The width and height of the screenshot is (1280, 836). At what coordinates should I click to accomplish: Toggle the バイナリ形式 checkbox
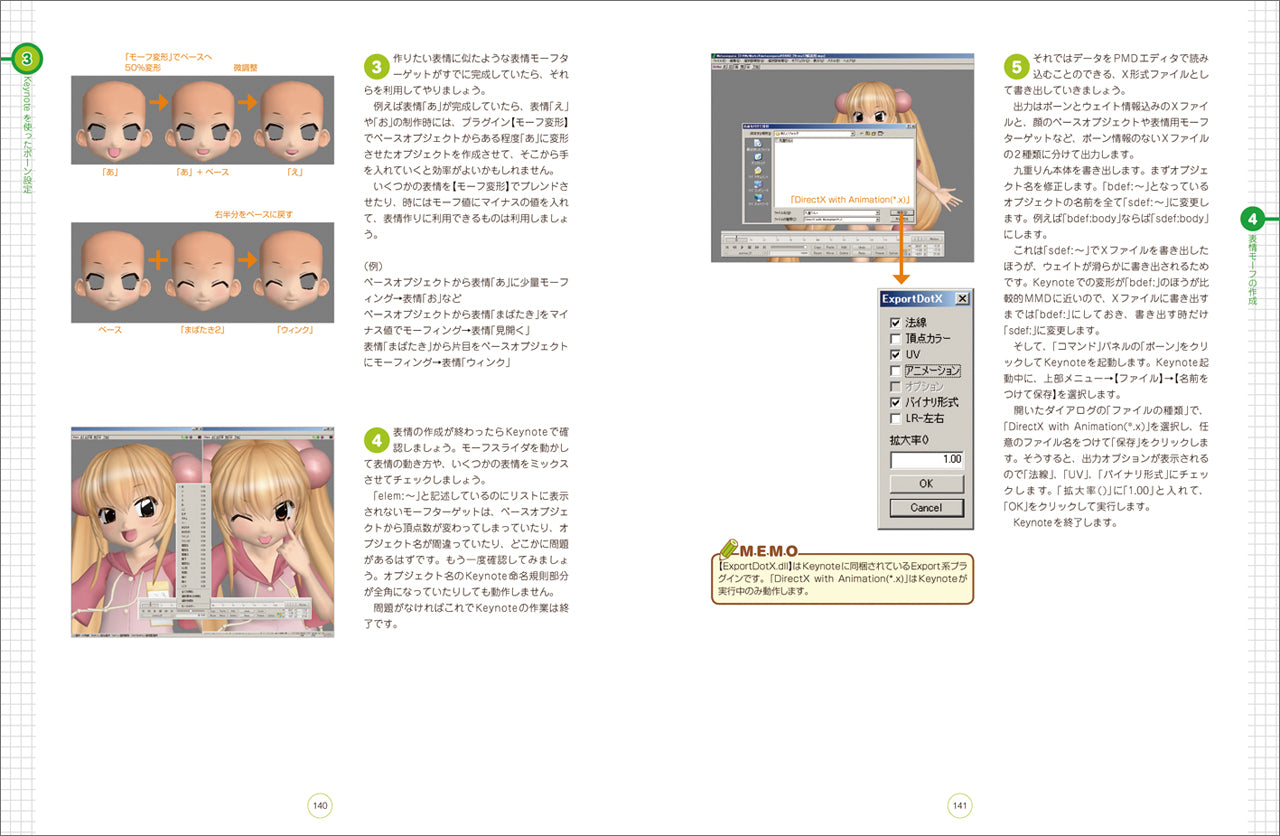(895, 402)
